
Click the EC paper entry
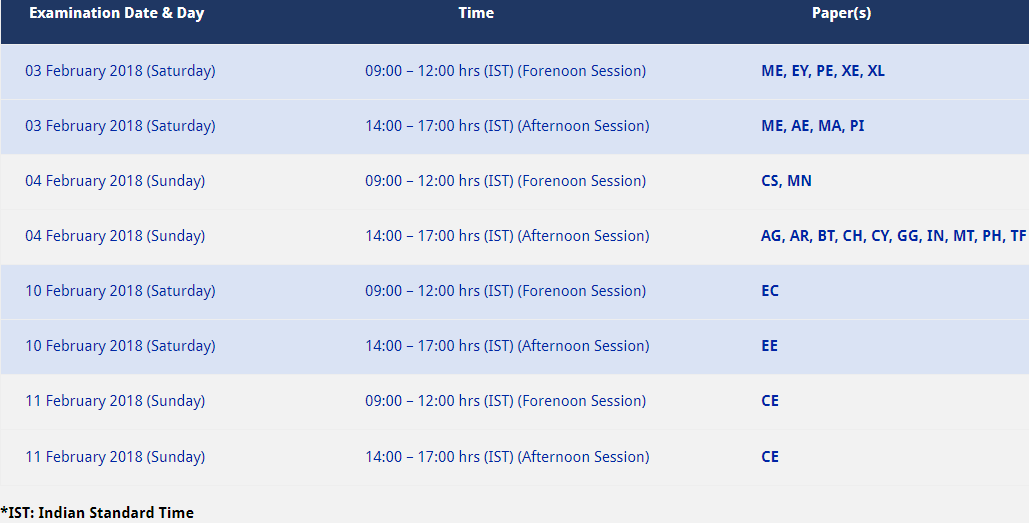click(x=770, y=291)
